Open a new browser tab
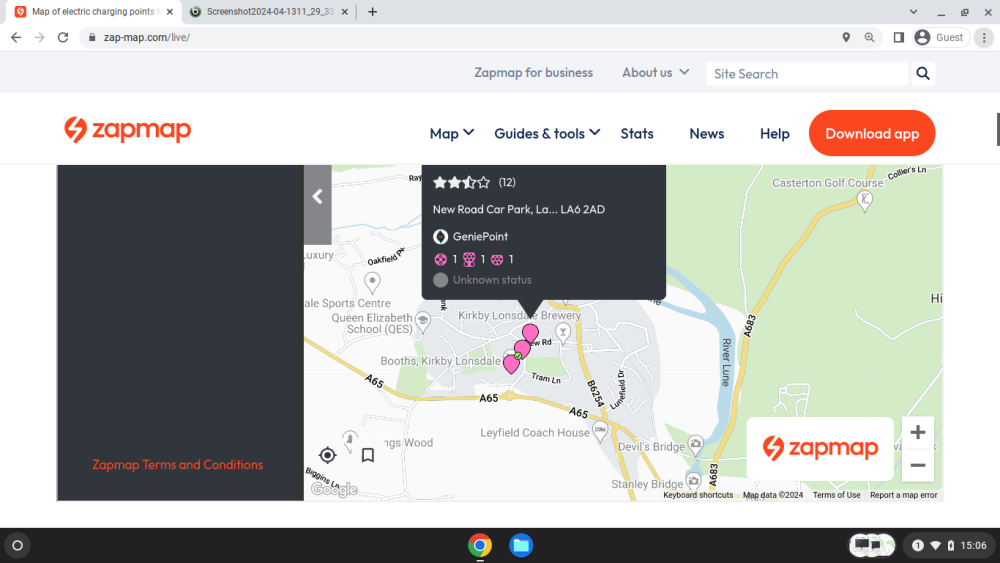1000x563 pixels. pos(372,11)
